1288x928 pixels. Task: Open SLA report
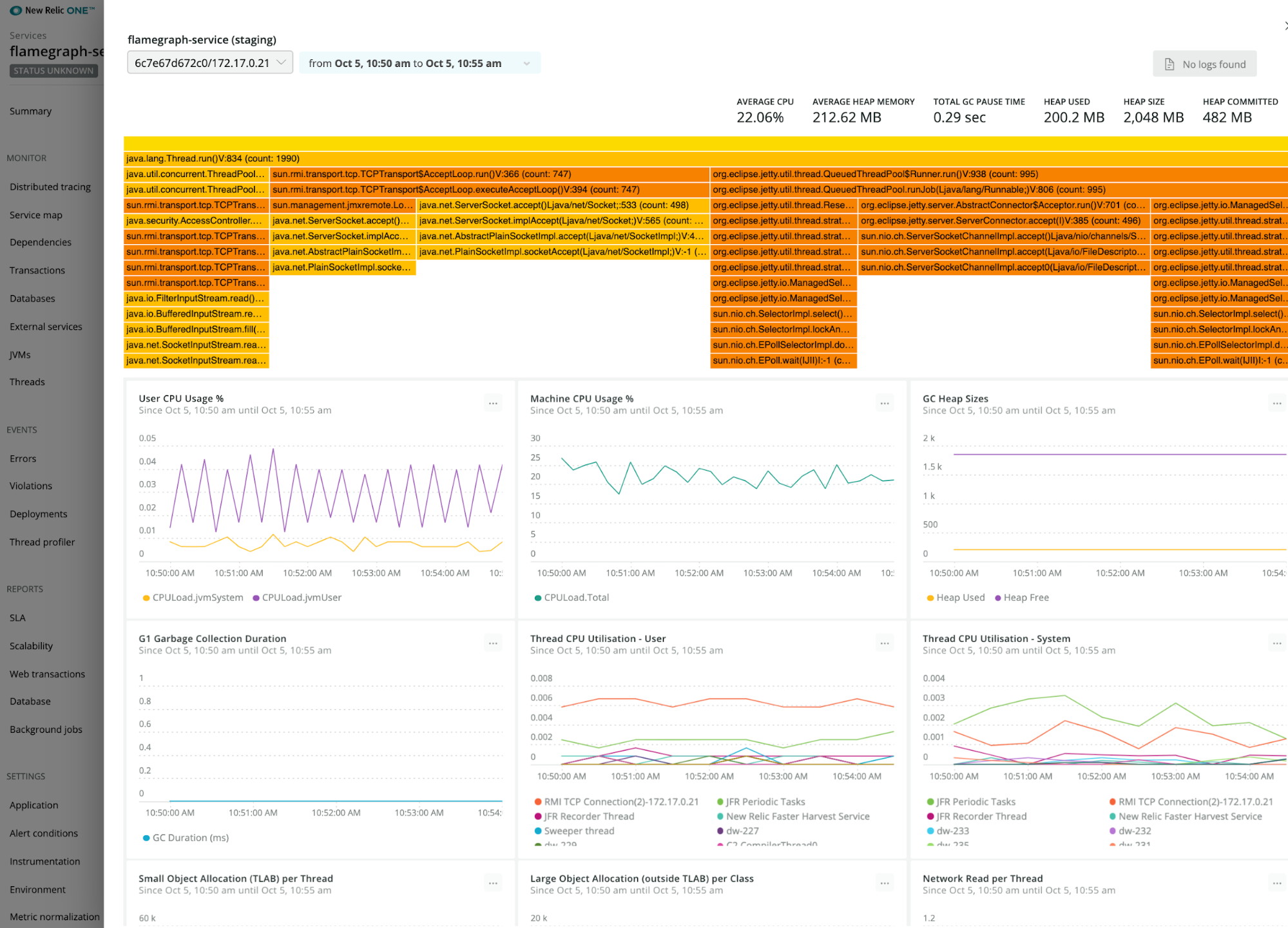[17, 618]
